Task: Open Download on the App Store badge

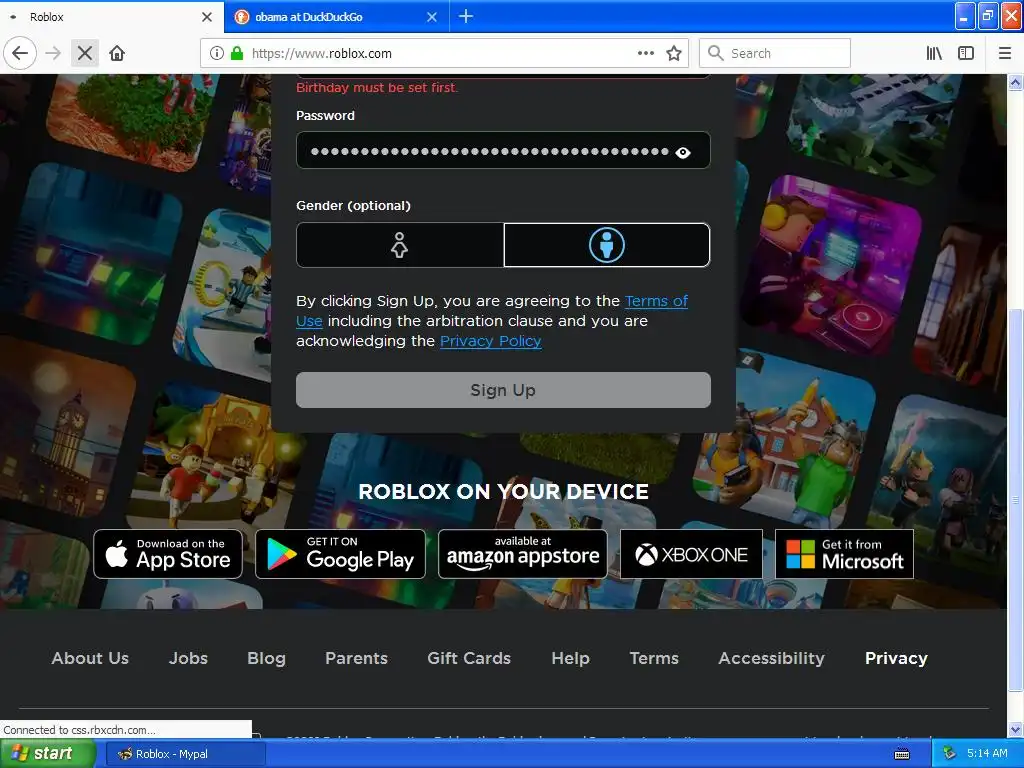Action: click(168, 554)
